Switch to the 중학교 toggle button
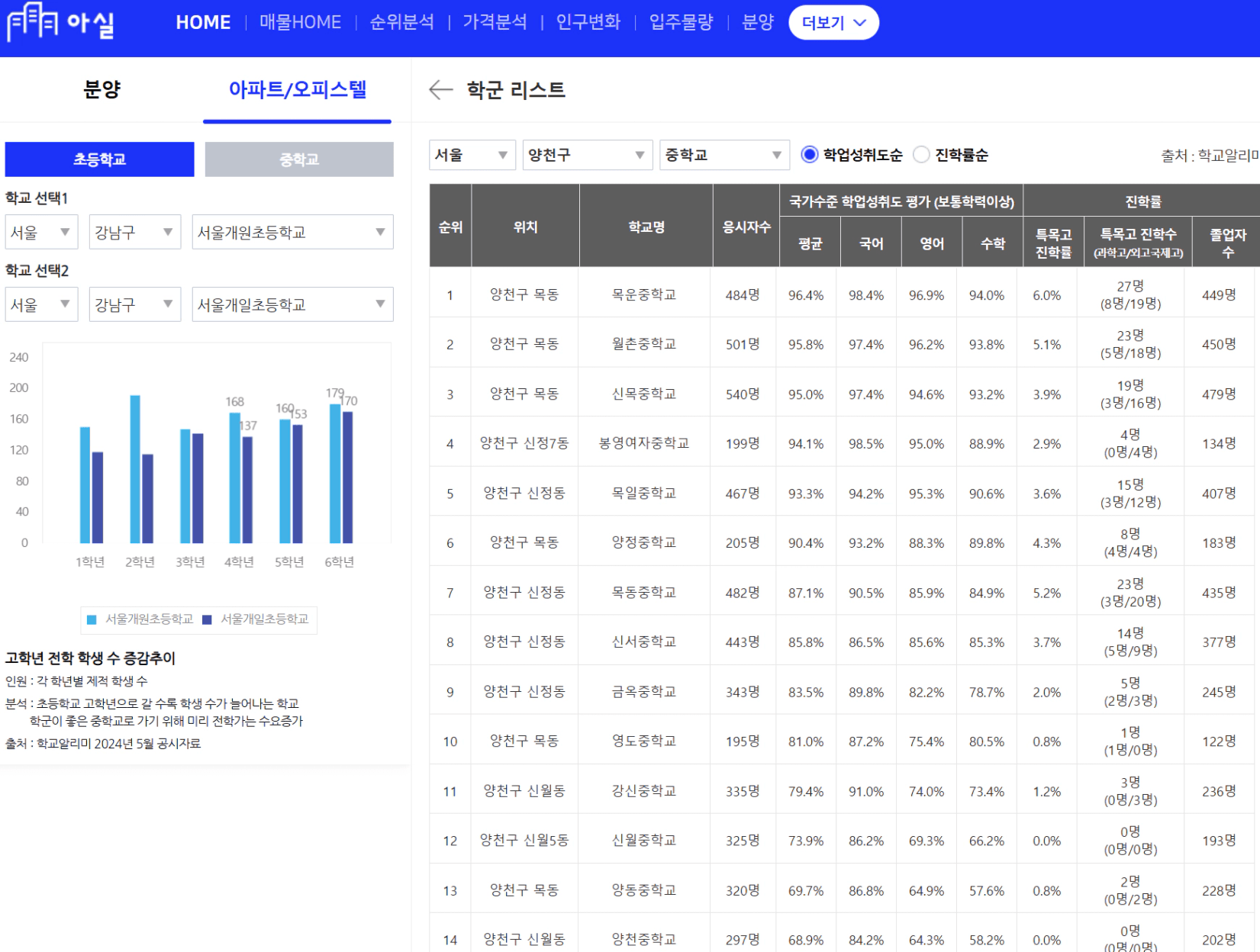1260x952 pixels. [x=299, y=159]
